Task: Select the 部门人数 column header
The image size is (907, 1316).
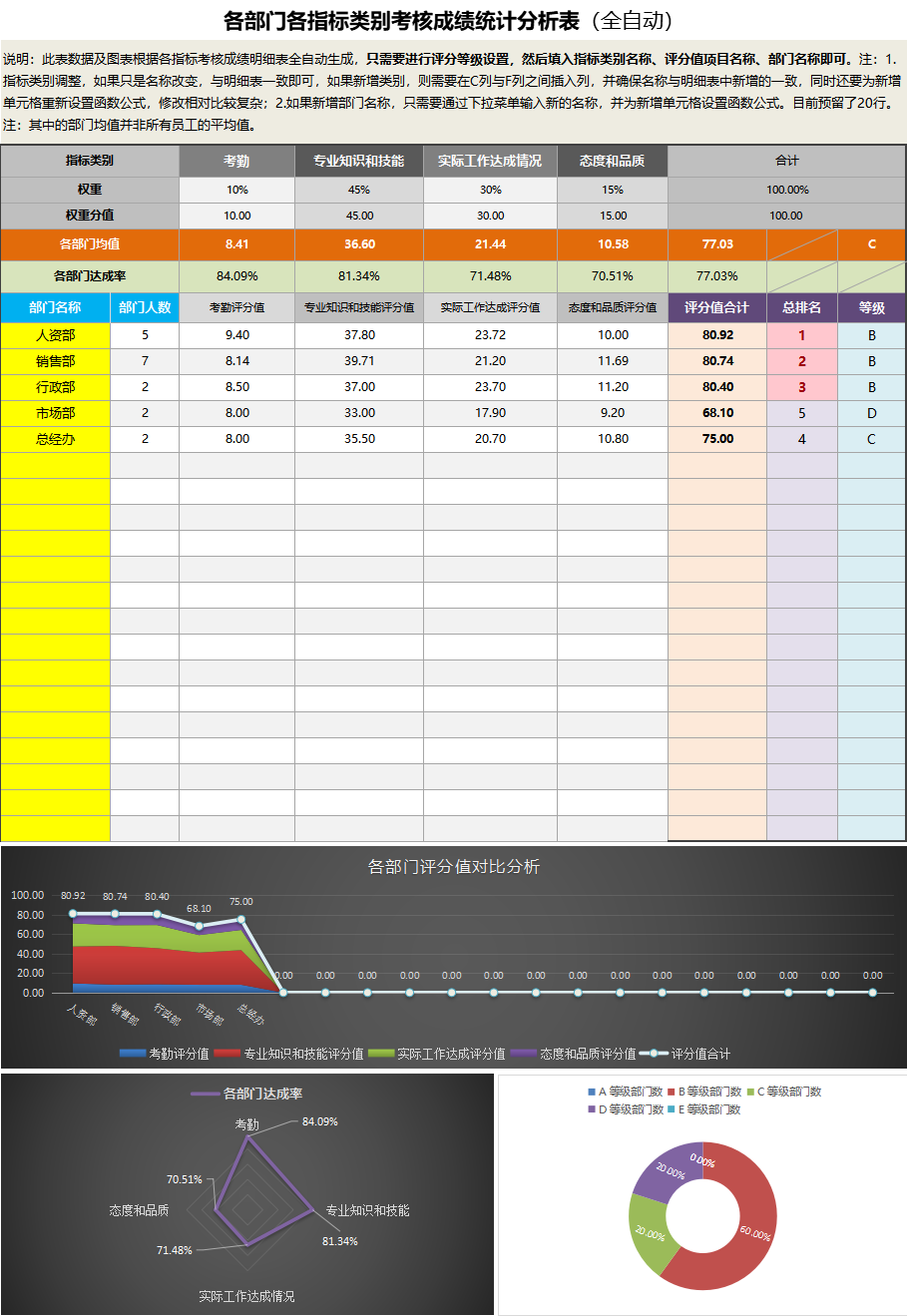Action: (x=145, y=307)
